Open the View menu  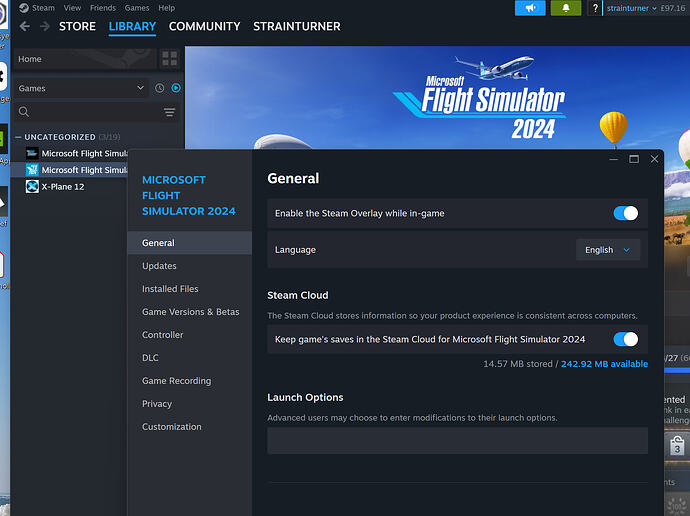tap(72, 8)
